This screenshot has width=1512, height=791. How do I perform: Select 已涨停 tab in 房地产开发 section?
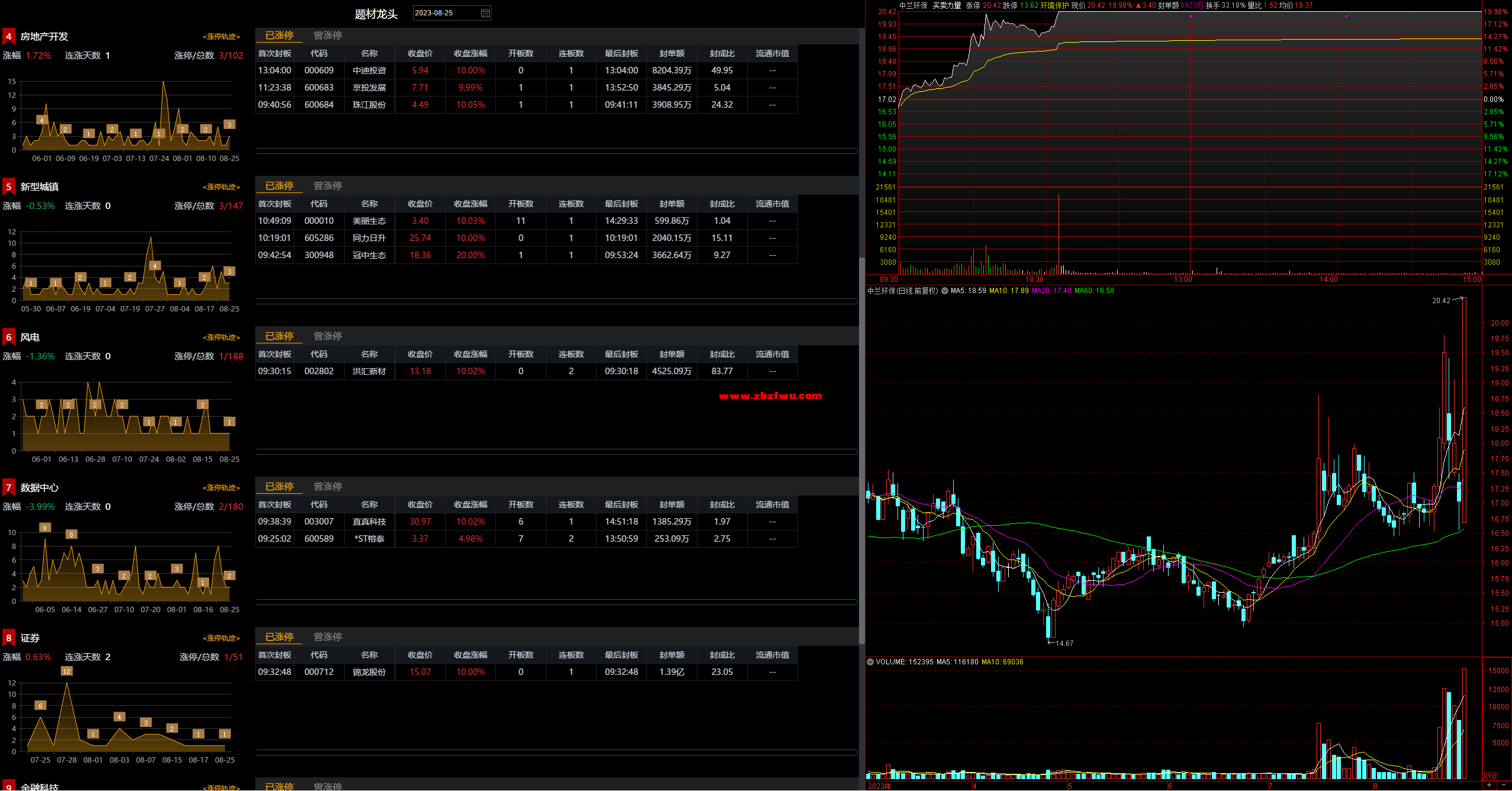(279, 36)
